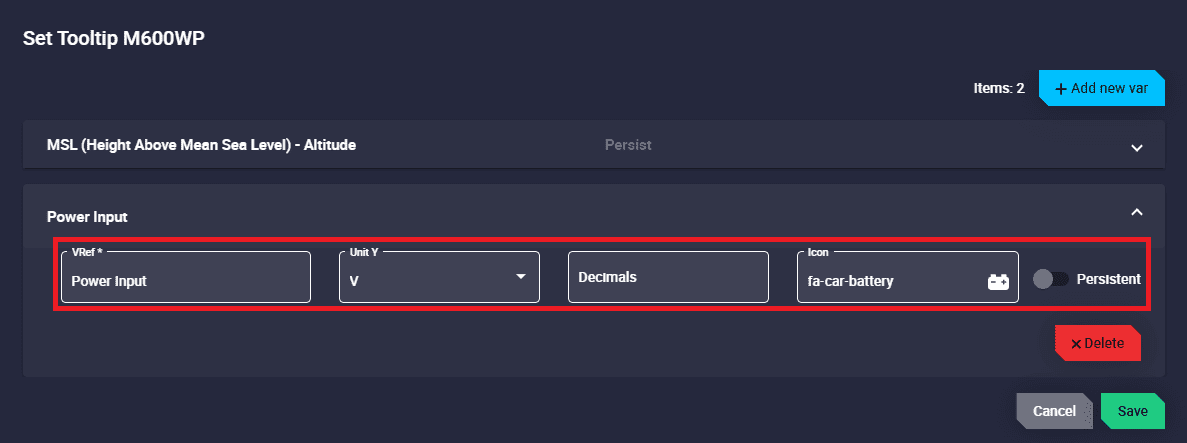Click the Cancel button

coord(1054,411)
